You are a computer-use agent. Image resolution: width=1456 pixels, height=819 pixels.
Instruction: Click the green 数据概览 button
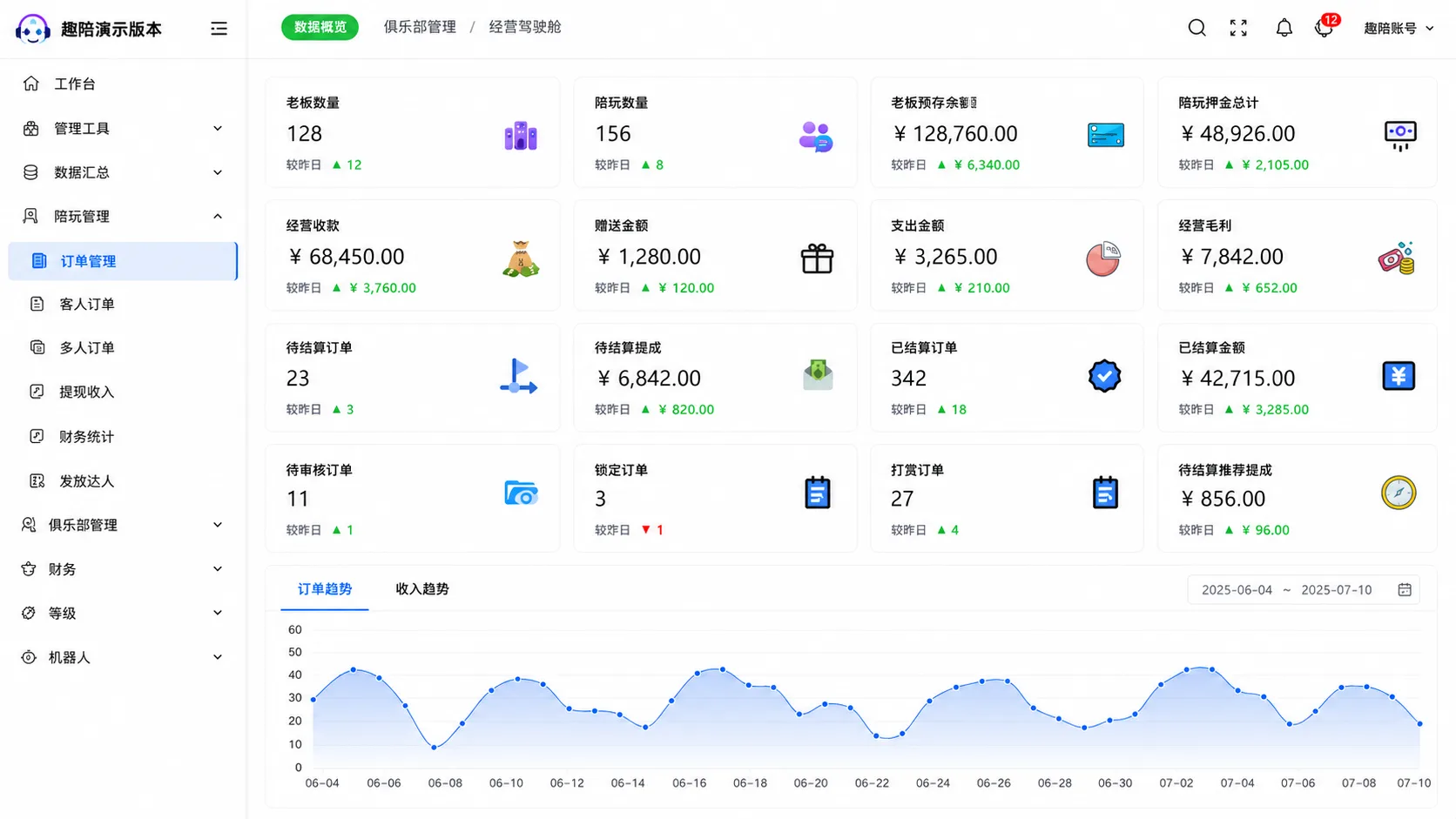click(x=320, y=27)
